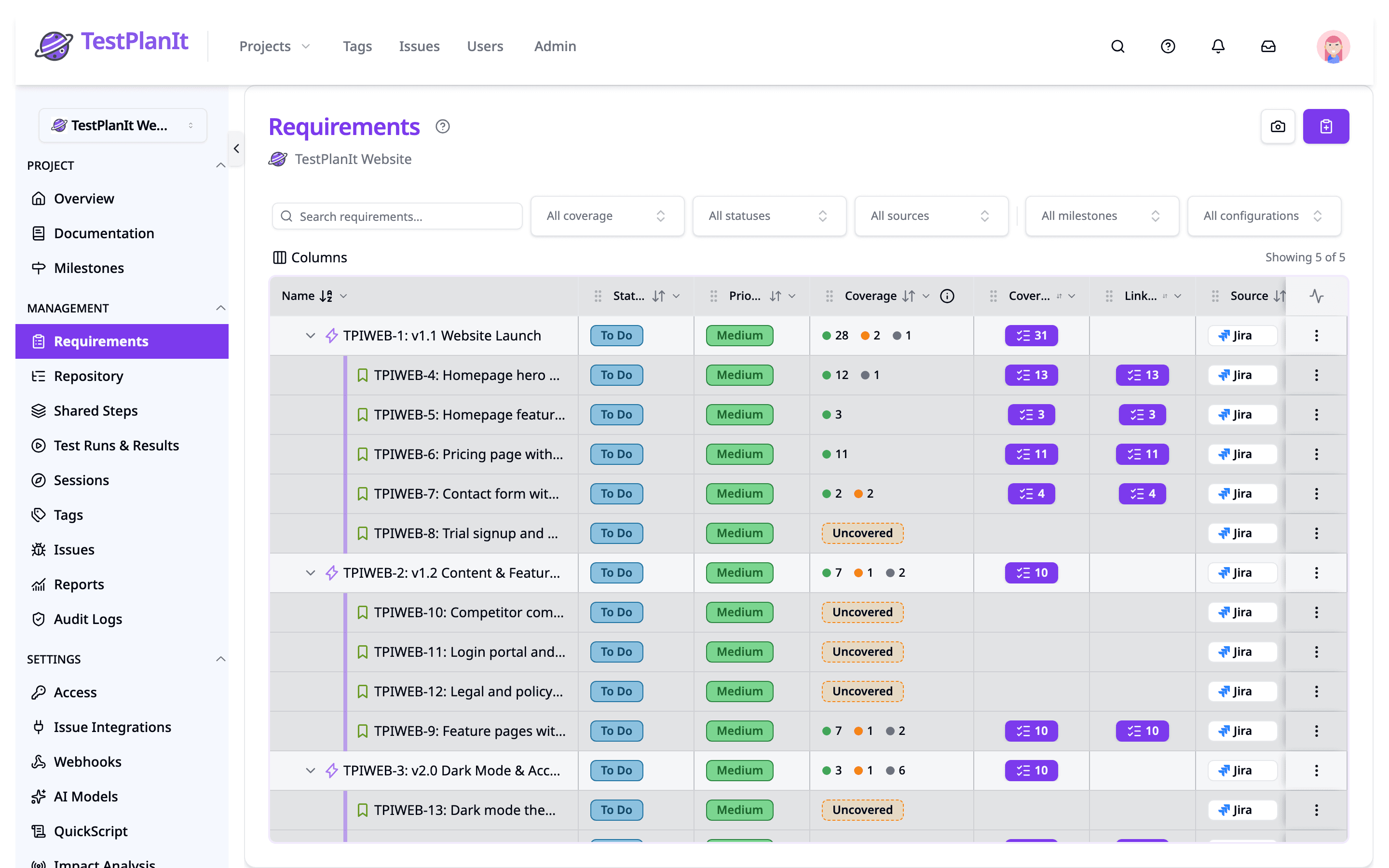Open Test Runs & Results in sidebar
This screenshot has height=868, width=1389.
pos(122,446)
